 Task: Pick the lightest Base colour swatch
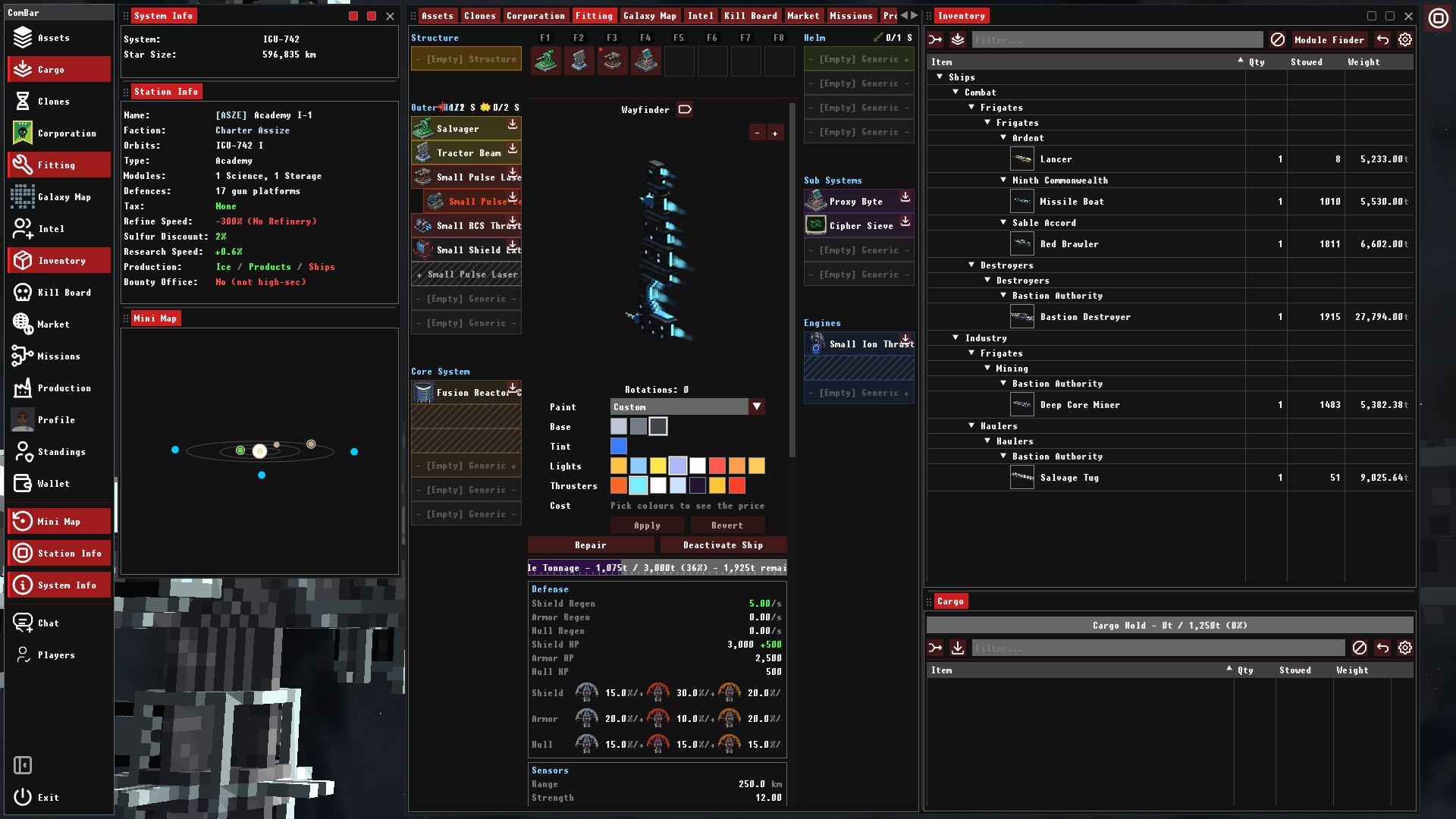click(619, 426)
